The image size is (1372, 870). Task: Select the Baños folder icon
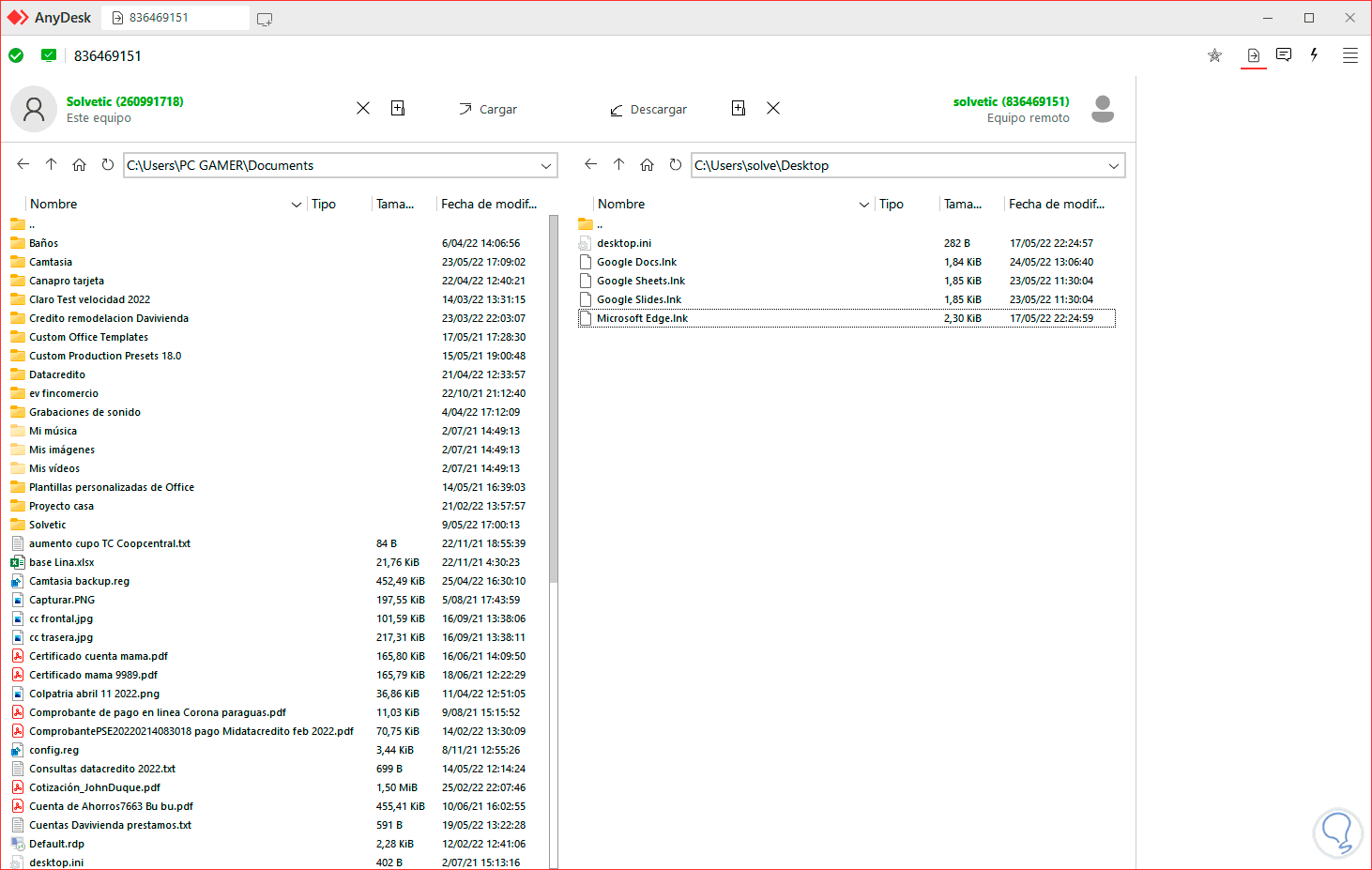[18, 243]
